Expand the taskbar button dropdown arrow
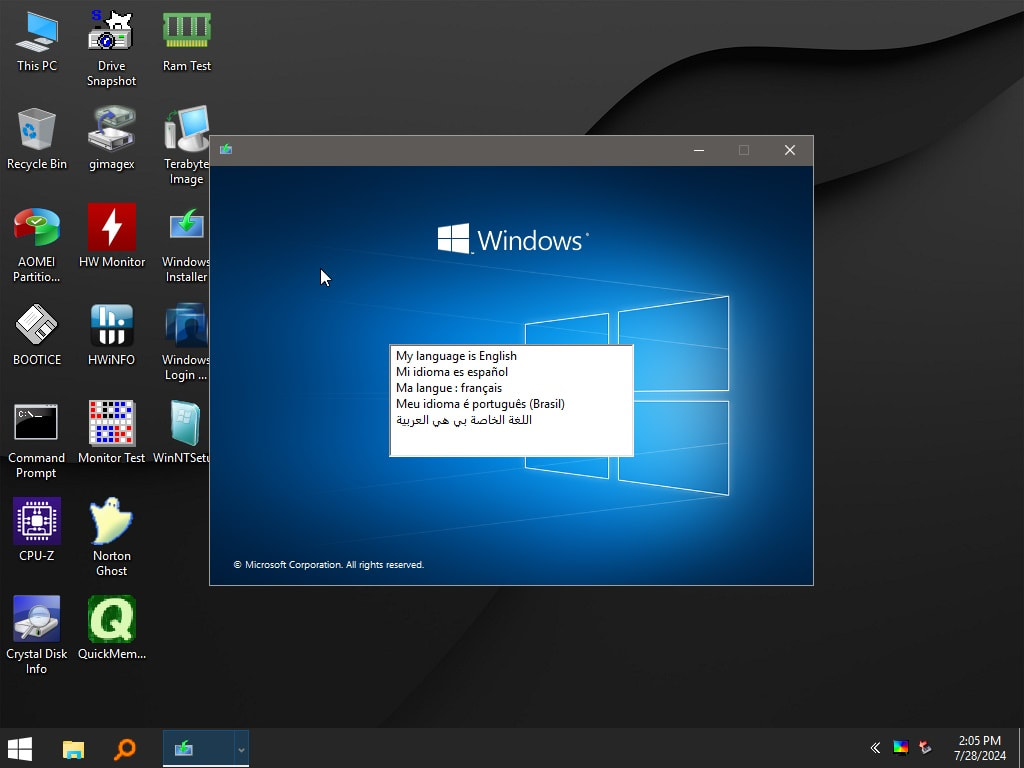 (241, 749)
